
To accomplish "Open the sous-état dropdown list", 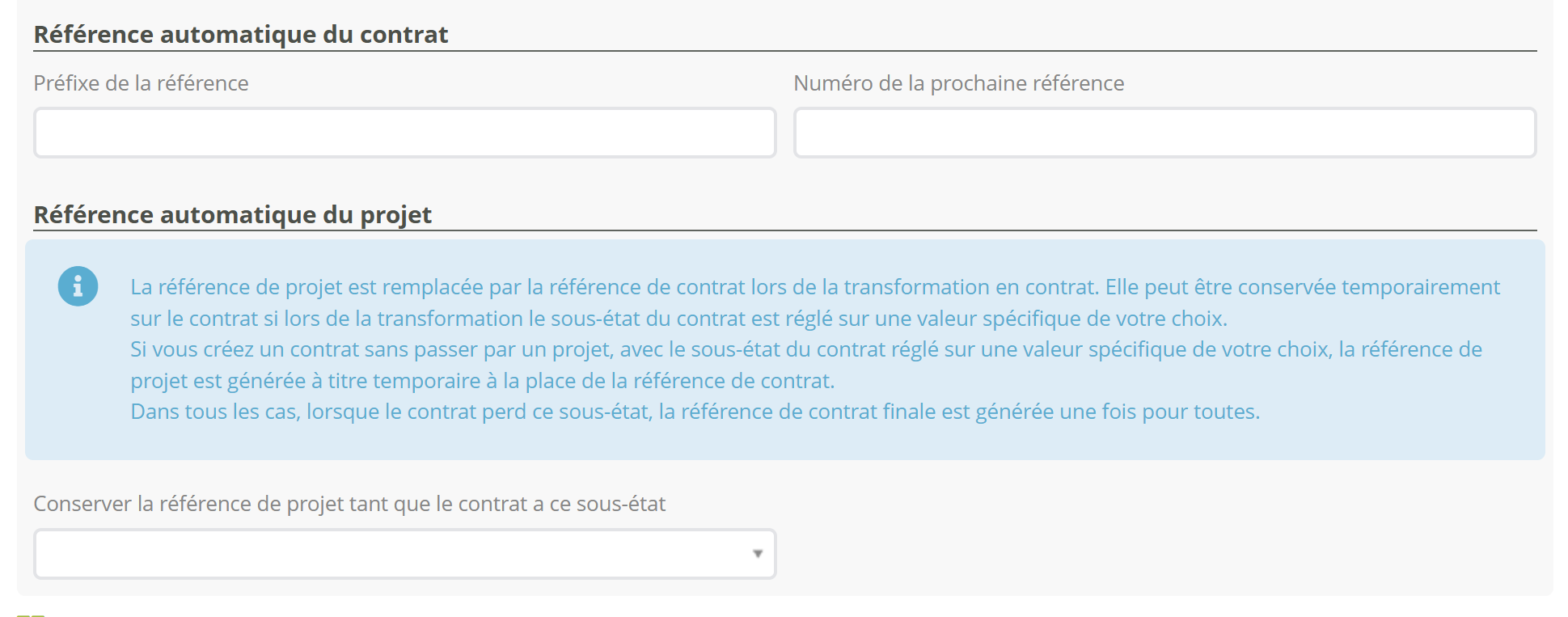I will point(405,554).
